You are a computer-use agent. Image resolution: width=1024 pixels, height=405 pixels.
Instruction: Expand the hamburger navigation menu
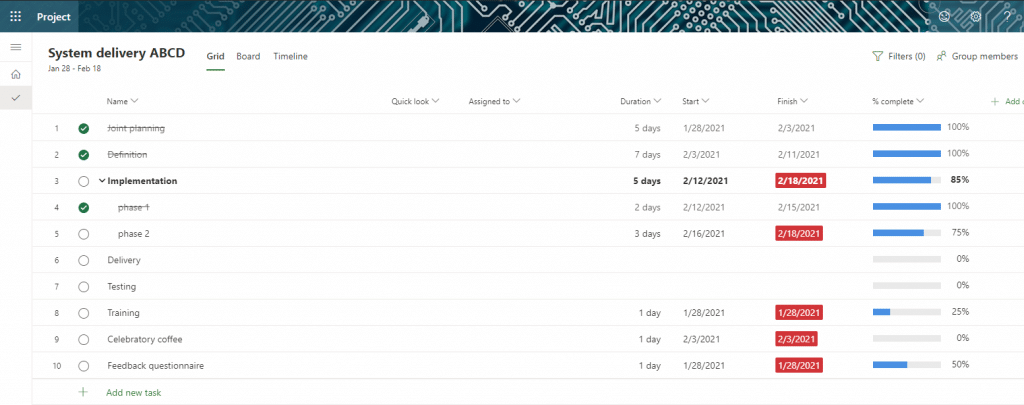[15, 48]
